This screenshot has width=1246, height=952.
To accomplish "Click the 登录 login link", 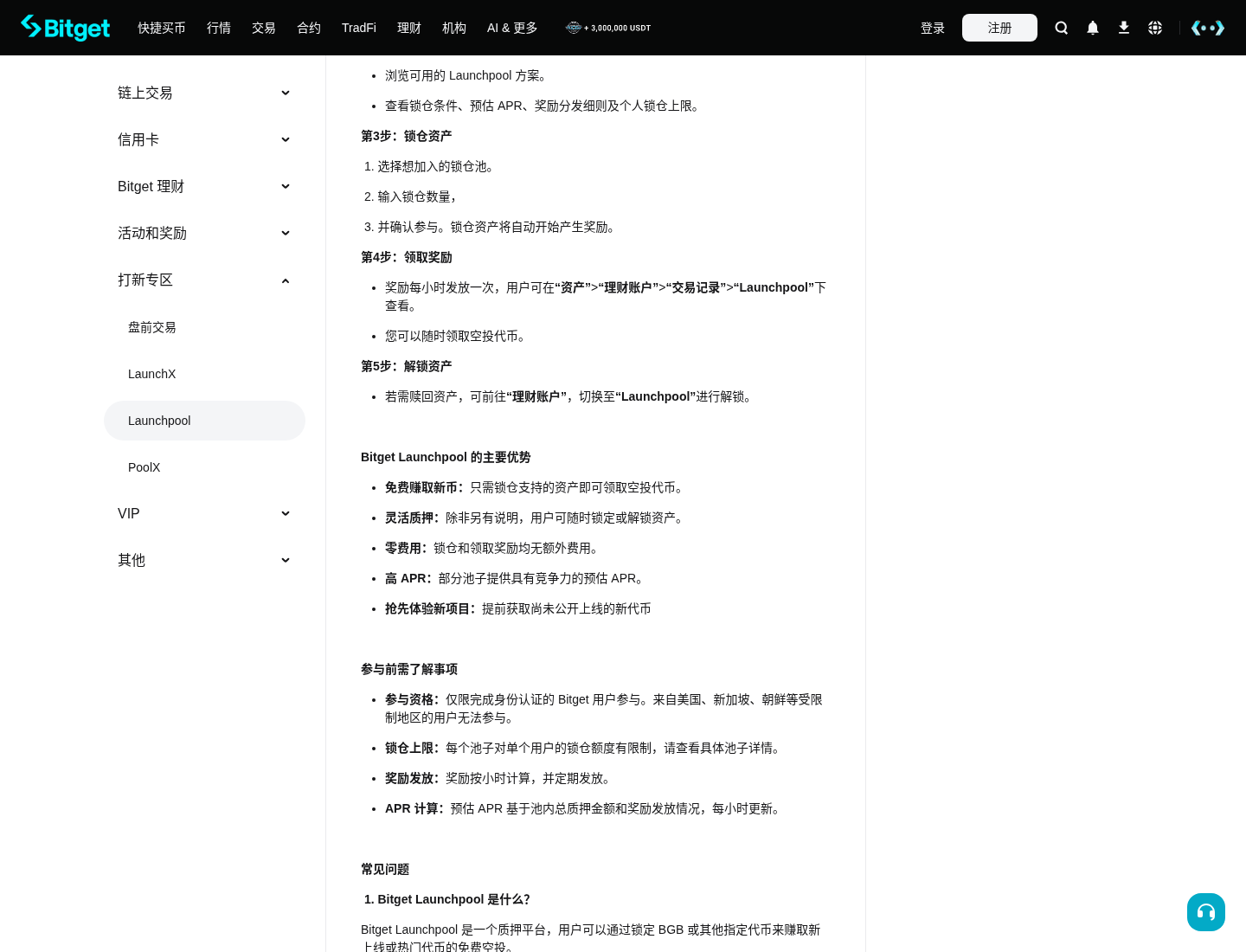I will (933, 28).
